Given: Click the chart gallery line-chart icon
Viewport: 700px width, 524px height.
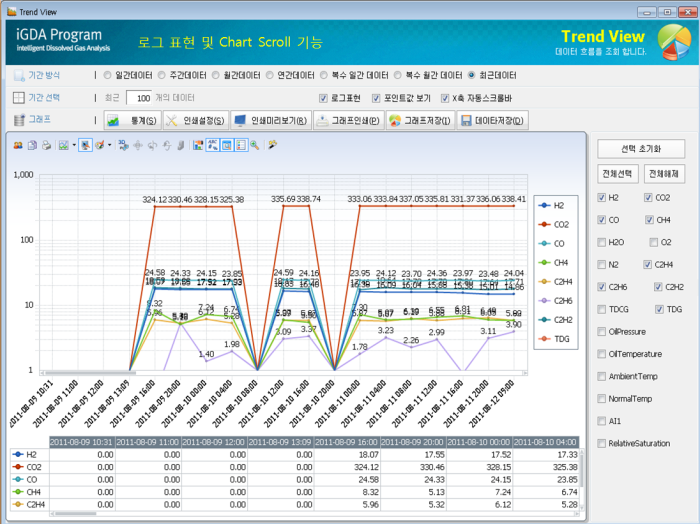Looking at the screenshot, I should click(64, 145).
